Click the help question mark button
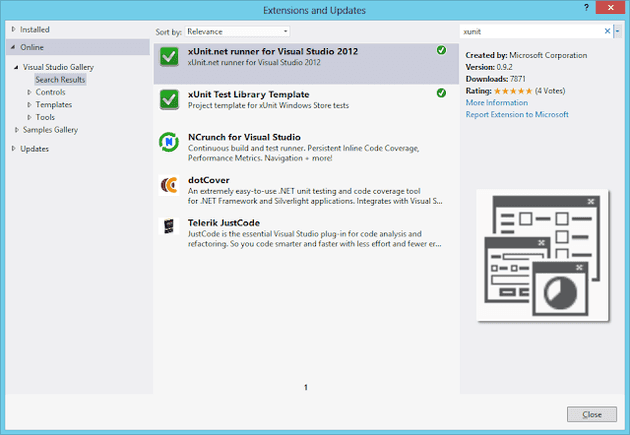The width and height of the screenshot is (630, 435). 587,7
